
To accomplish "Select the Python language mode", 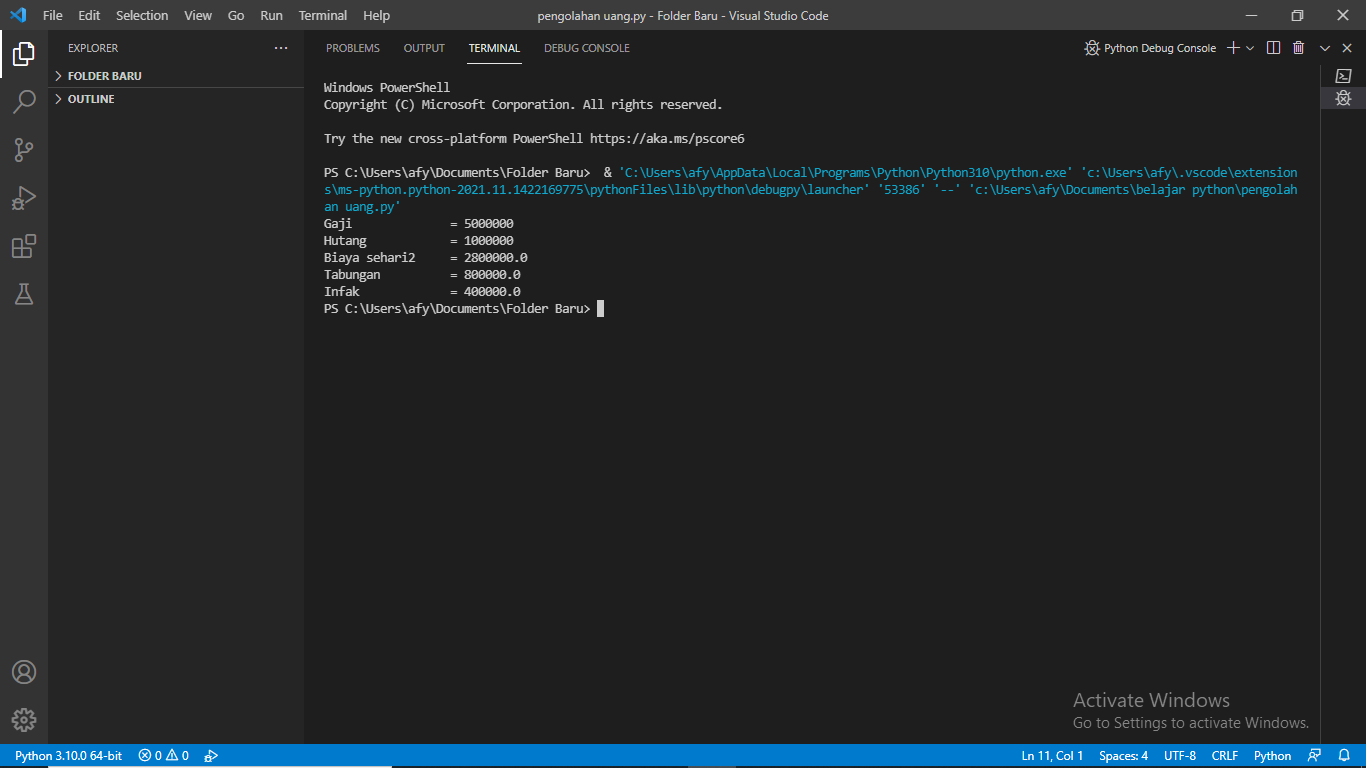I will tap(1272, 756).
